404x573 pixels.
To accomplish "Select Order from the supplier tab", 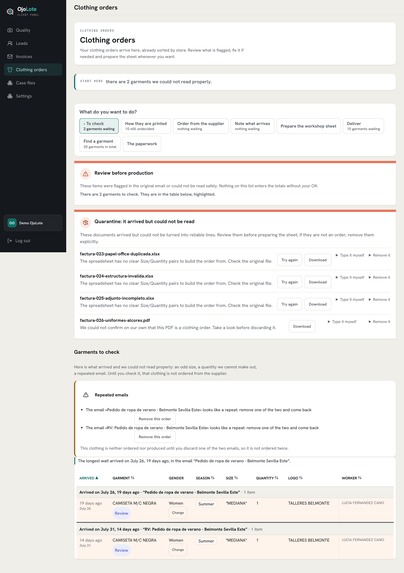I will coord(201,126).
